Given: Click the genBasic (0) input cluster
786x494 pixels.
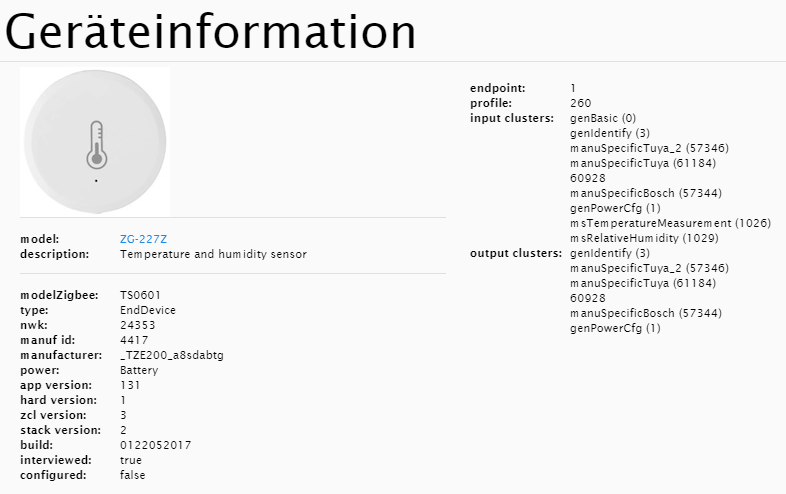Looking at the screenshot, I should coord(603,118).
